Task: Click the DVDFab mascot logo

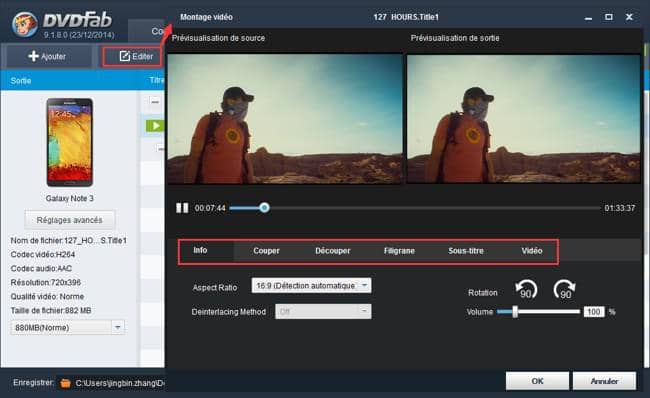Action: coord(25,24)
